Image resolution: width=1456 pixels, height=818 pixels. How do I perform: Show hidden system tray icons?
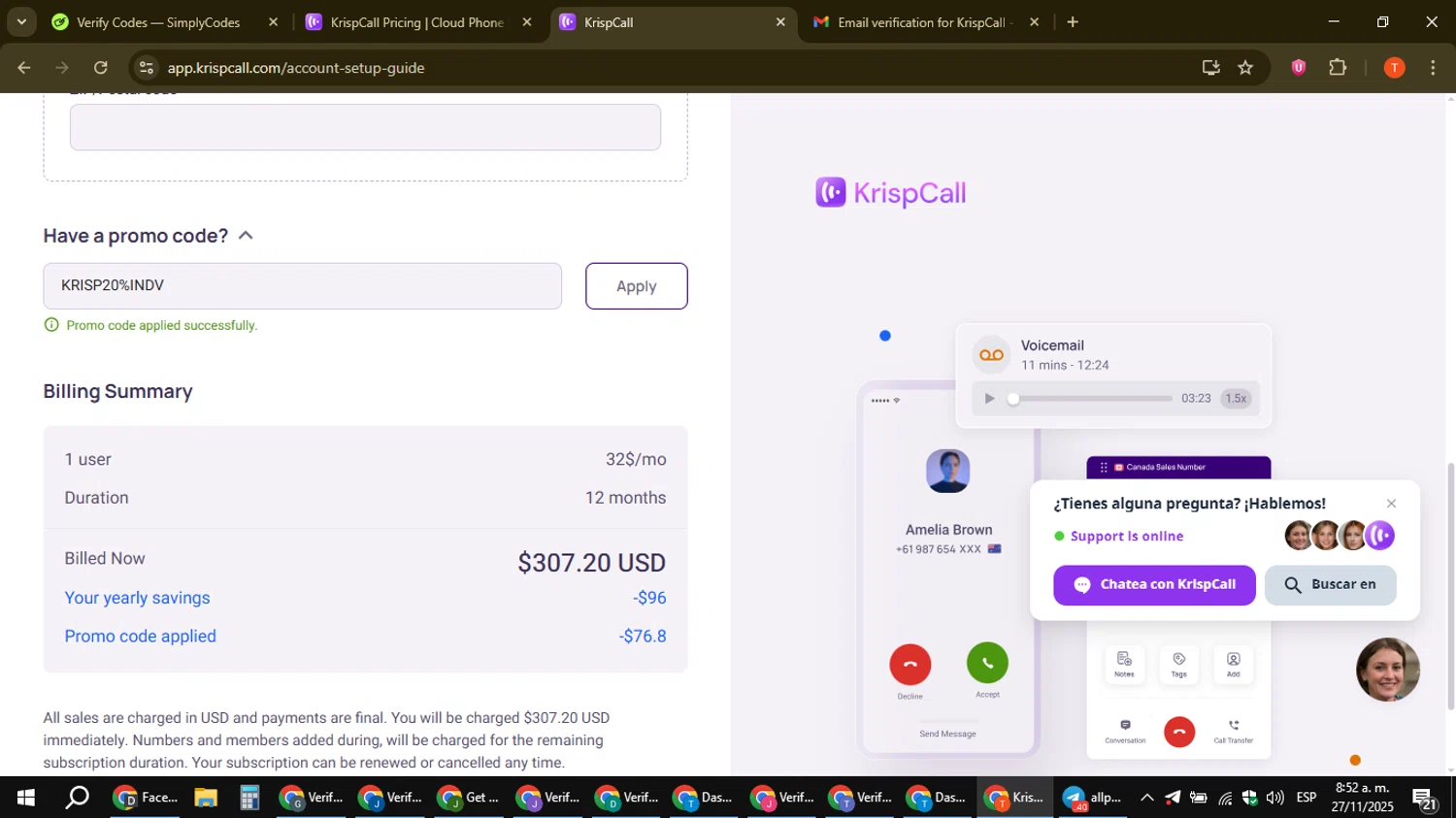coord(1146,798)
